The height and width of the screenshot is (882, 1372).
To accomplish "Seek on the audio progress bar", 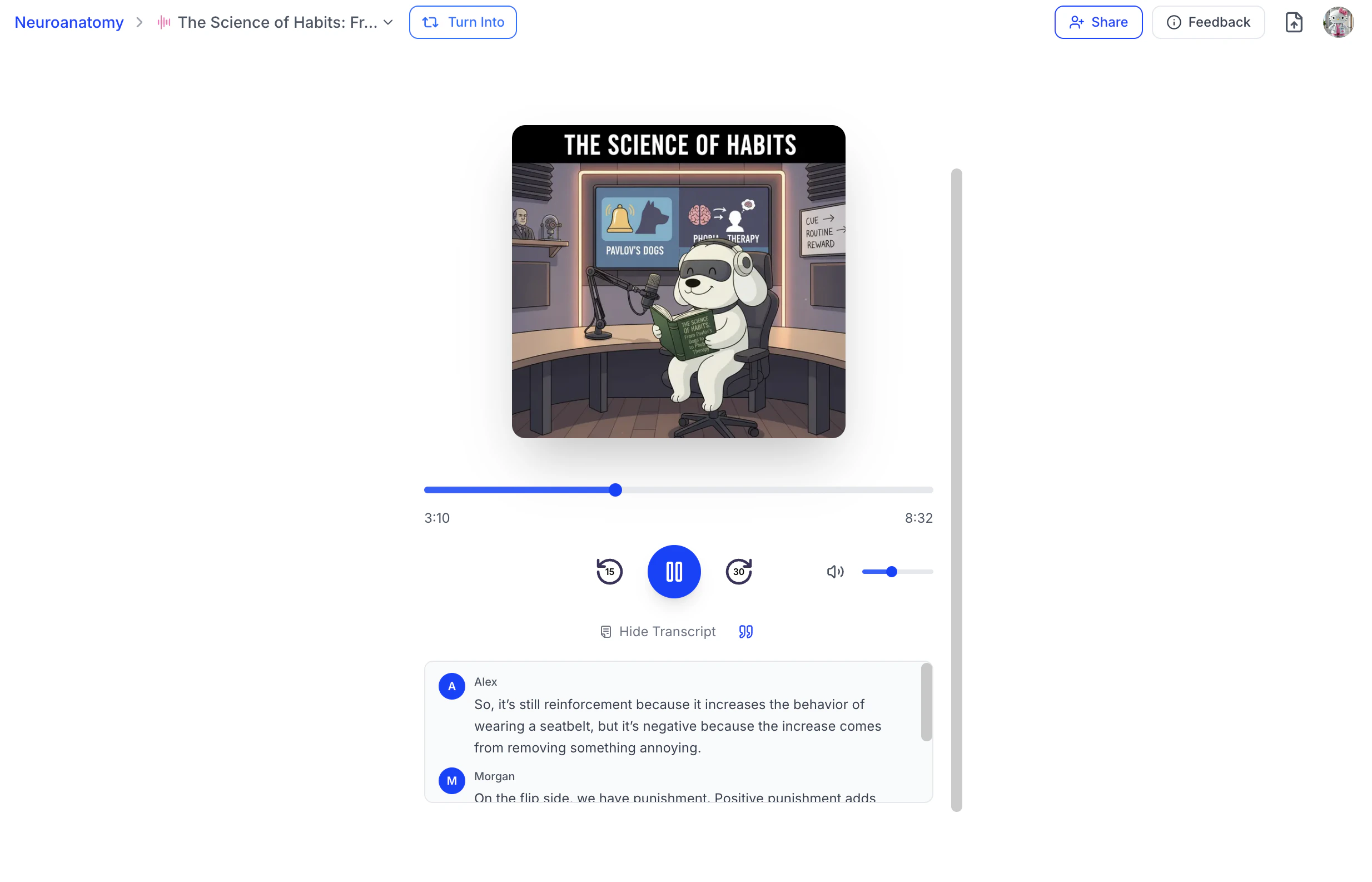I will 678,490.
